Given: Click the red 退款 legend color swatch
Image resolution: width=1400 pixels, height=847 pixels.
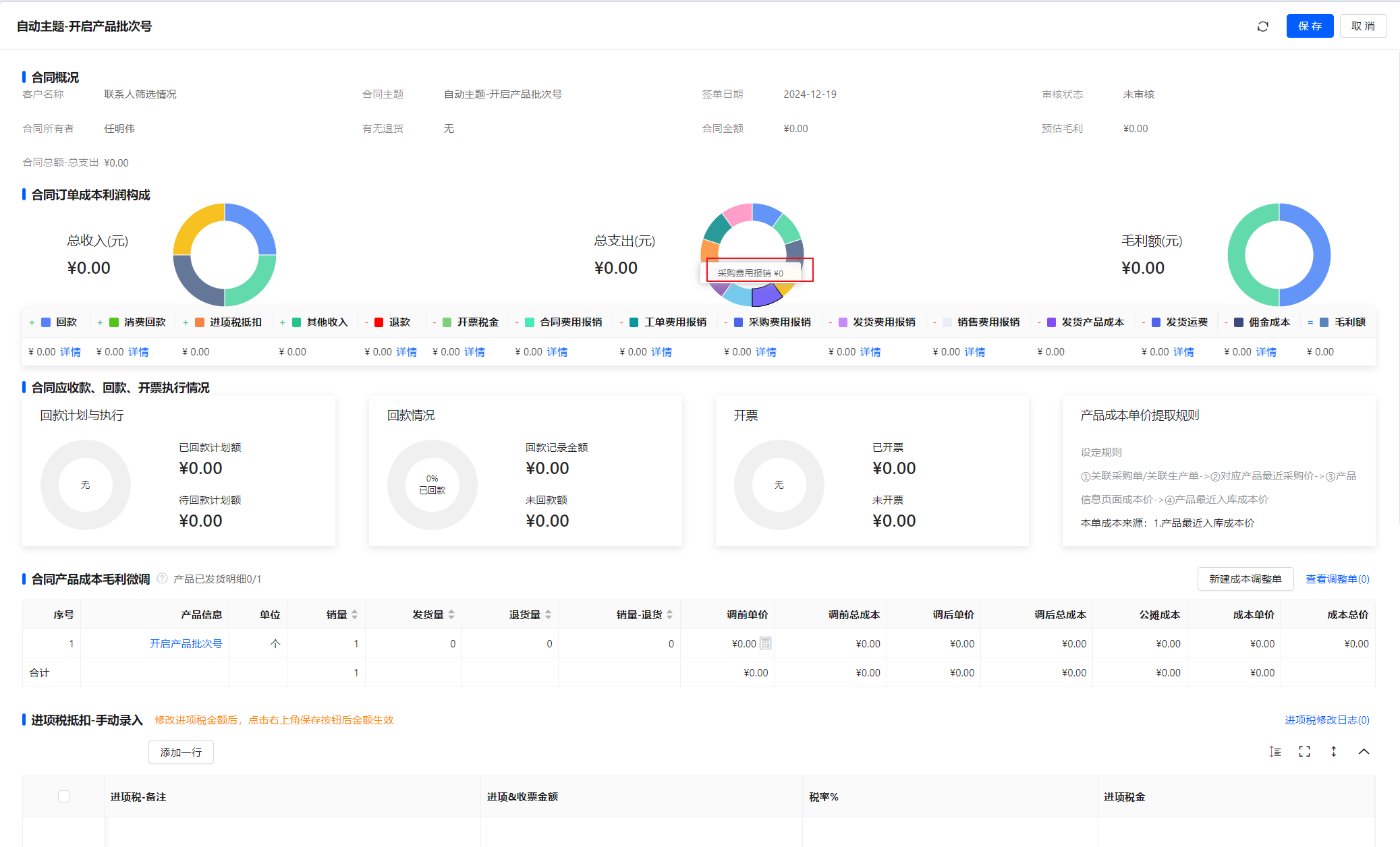Looking at the screenshot, I should coord(379,322).
